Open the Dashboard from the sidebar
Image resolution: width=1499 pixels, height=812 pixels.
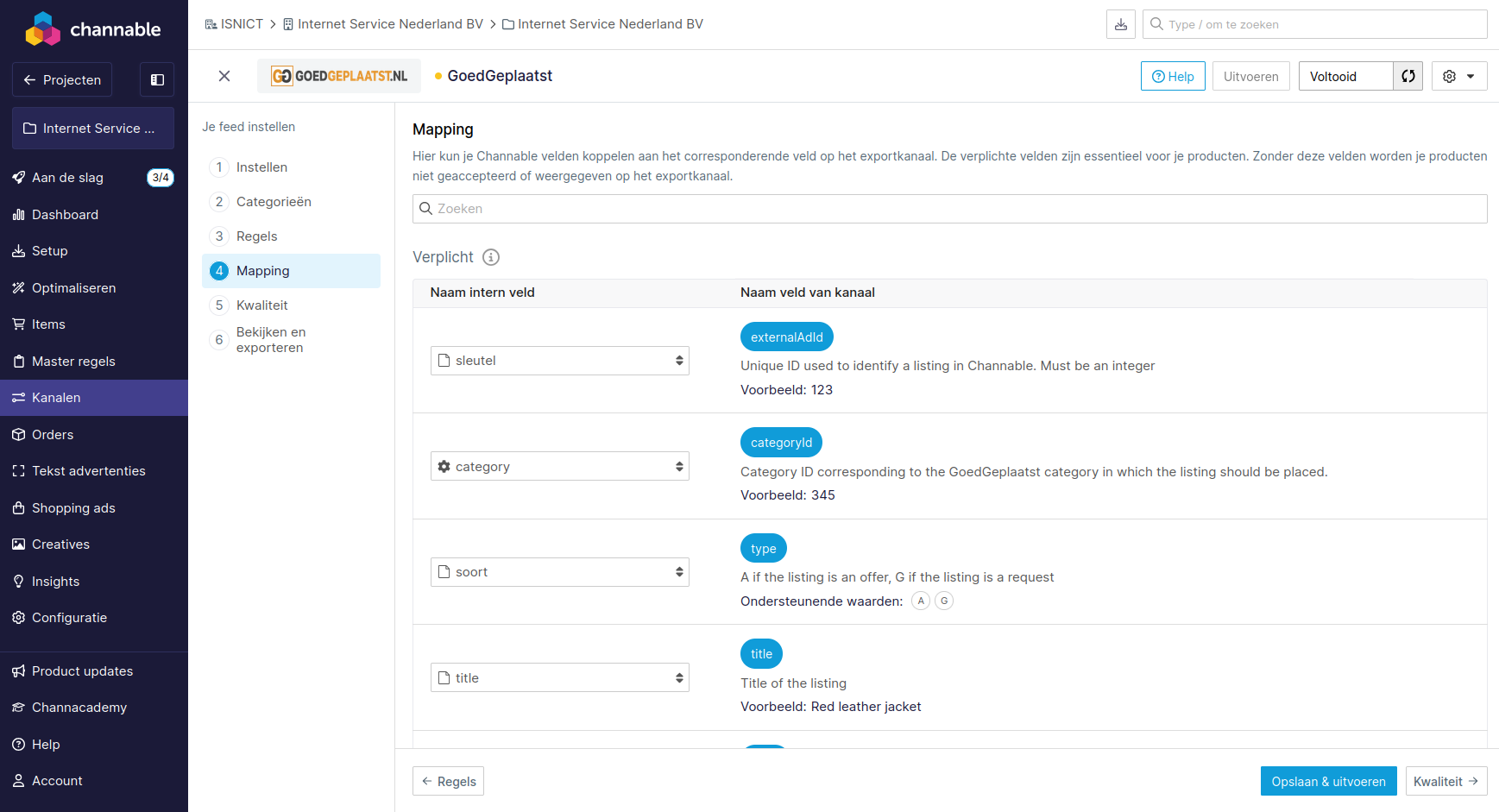65,214
